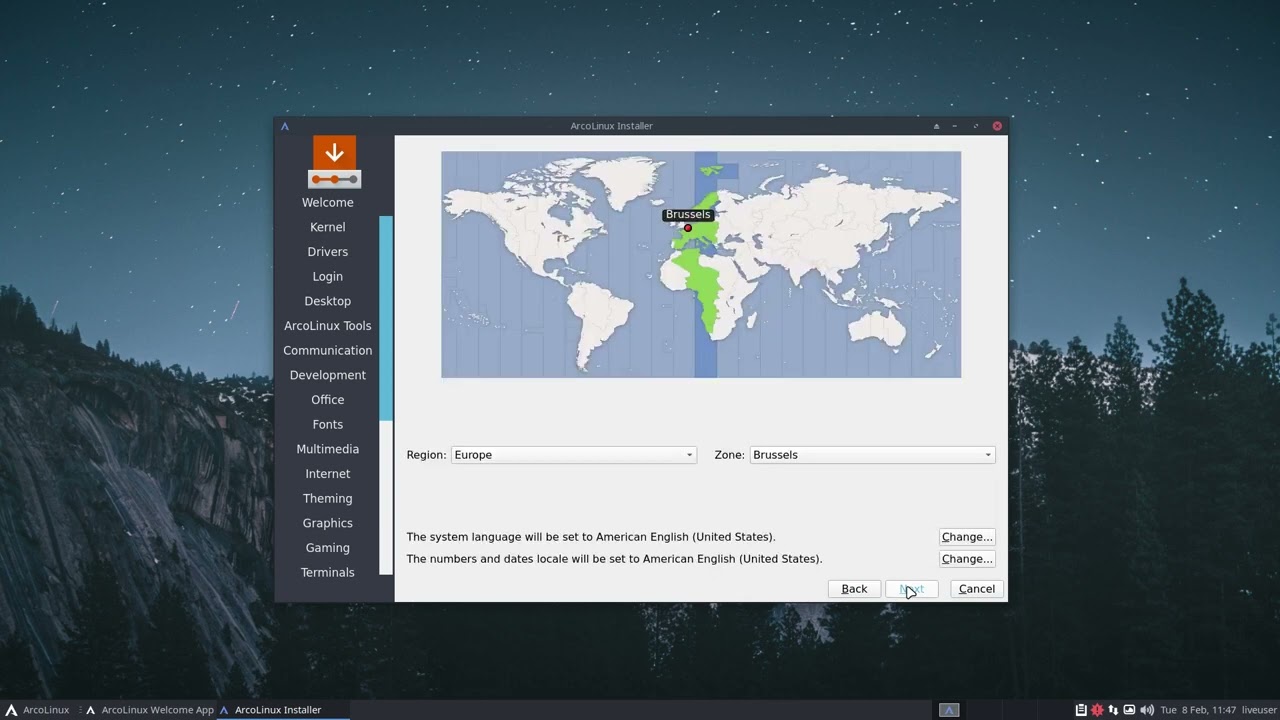
Task: Change the system language setting
Action: click(x=967, y=537)
